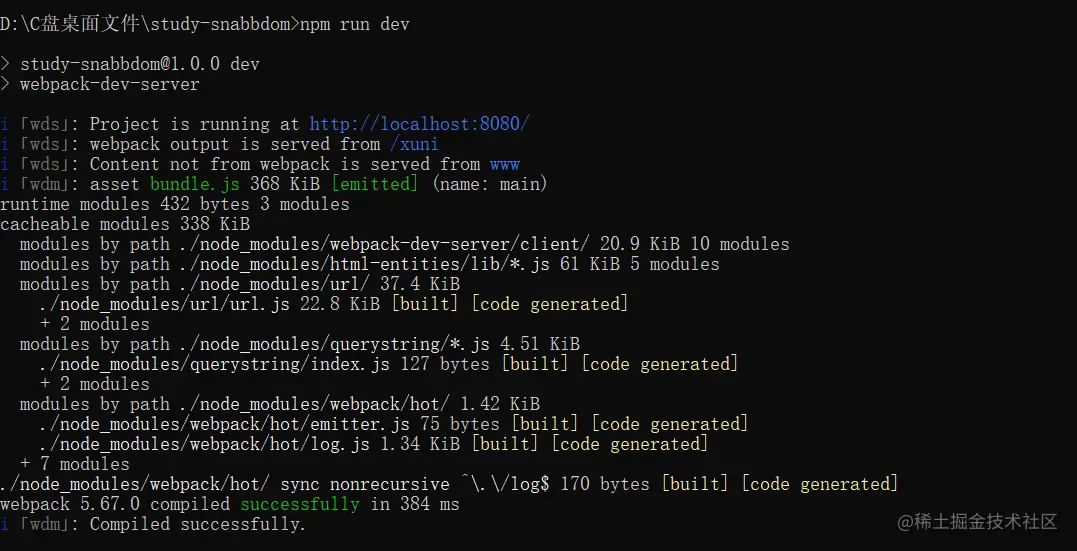Click the blue www content path
Viewport: 1077px width, 551px height.
[x=504, y=164]
